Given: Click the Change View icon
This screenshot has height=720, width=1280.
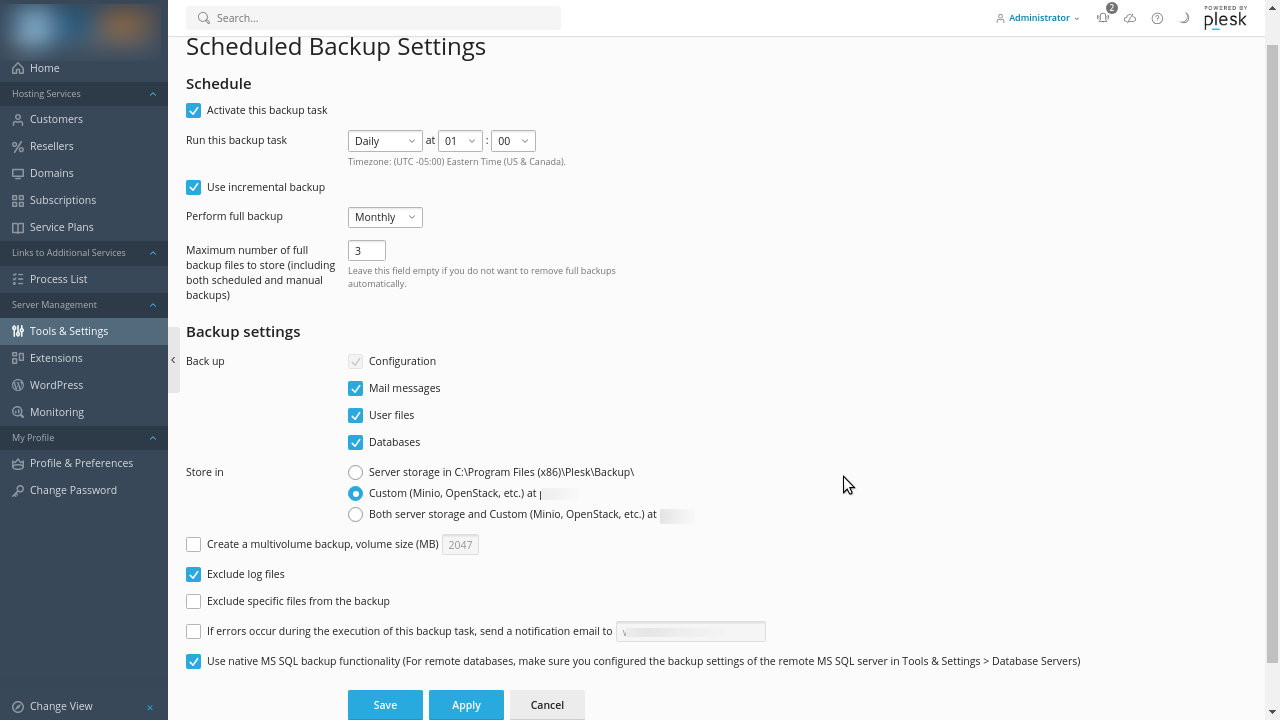Looking at the screenshot, I should point(18,706).
